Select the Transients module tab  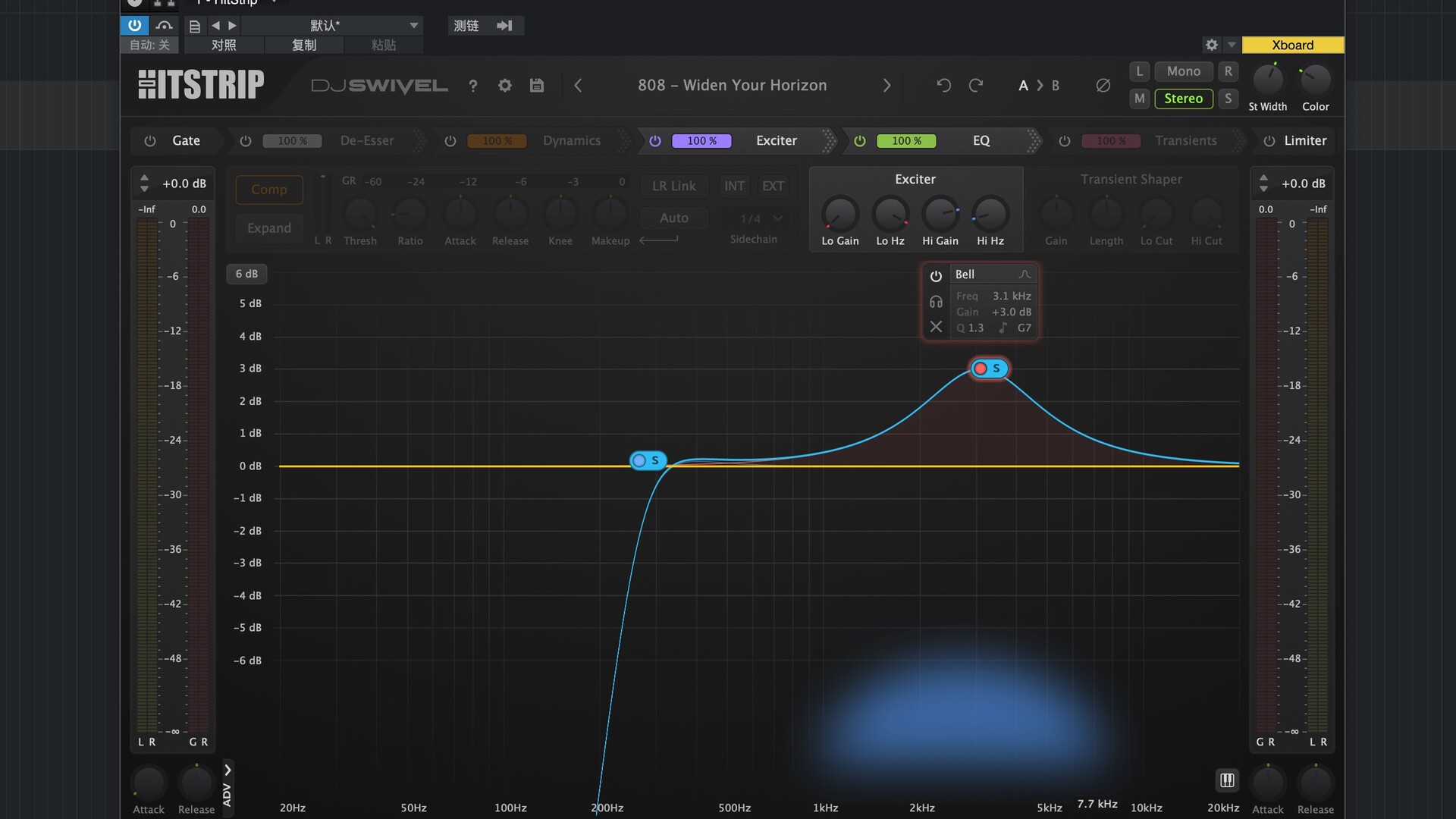[x=1186, y=141]
